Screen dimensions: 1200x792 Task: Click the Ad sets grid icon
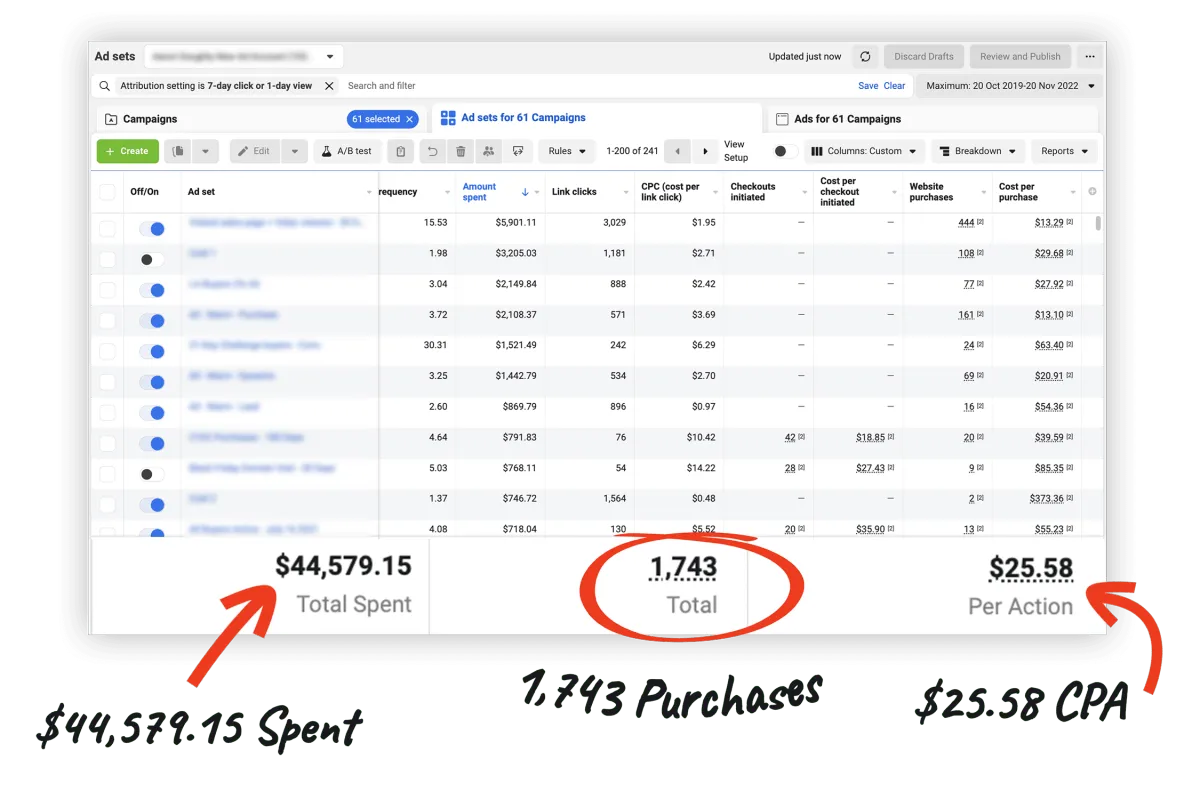pos(448,118)
